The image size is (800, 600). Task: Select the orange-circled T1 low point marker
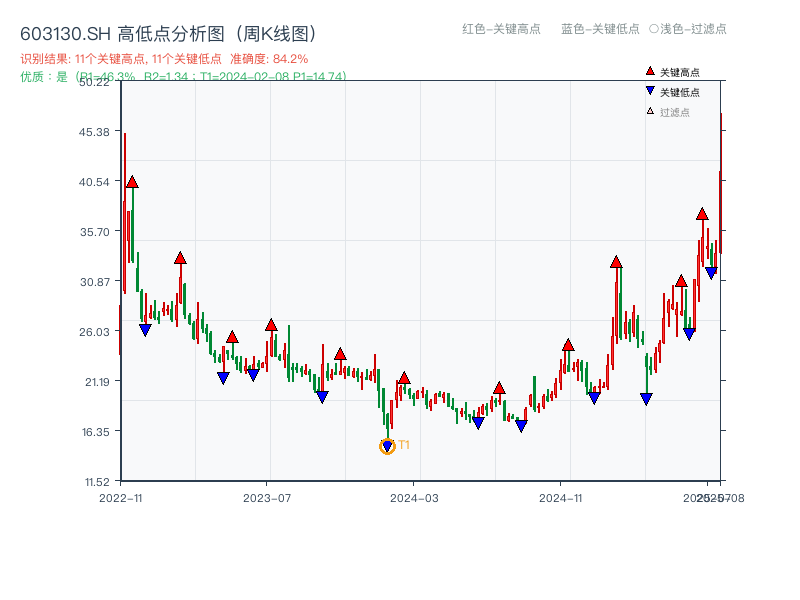[388, 446]
